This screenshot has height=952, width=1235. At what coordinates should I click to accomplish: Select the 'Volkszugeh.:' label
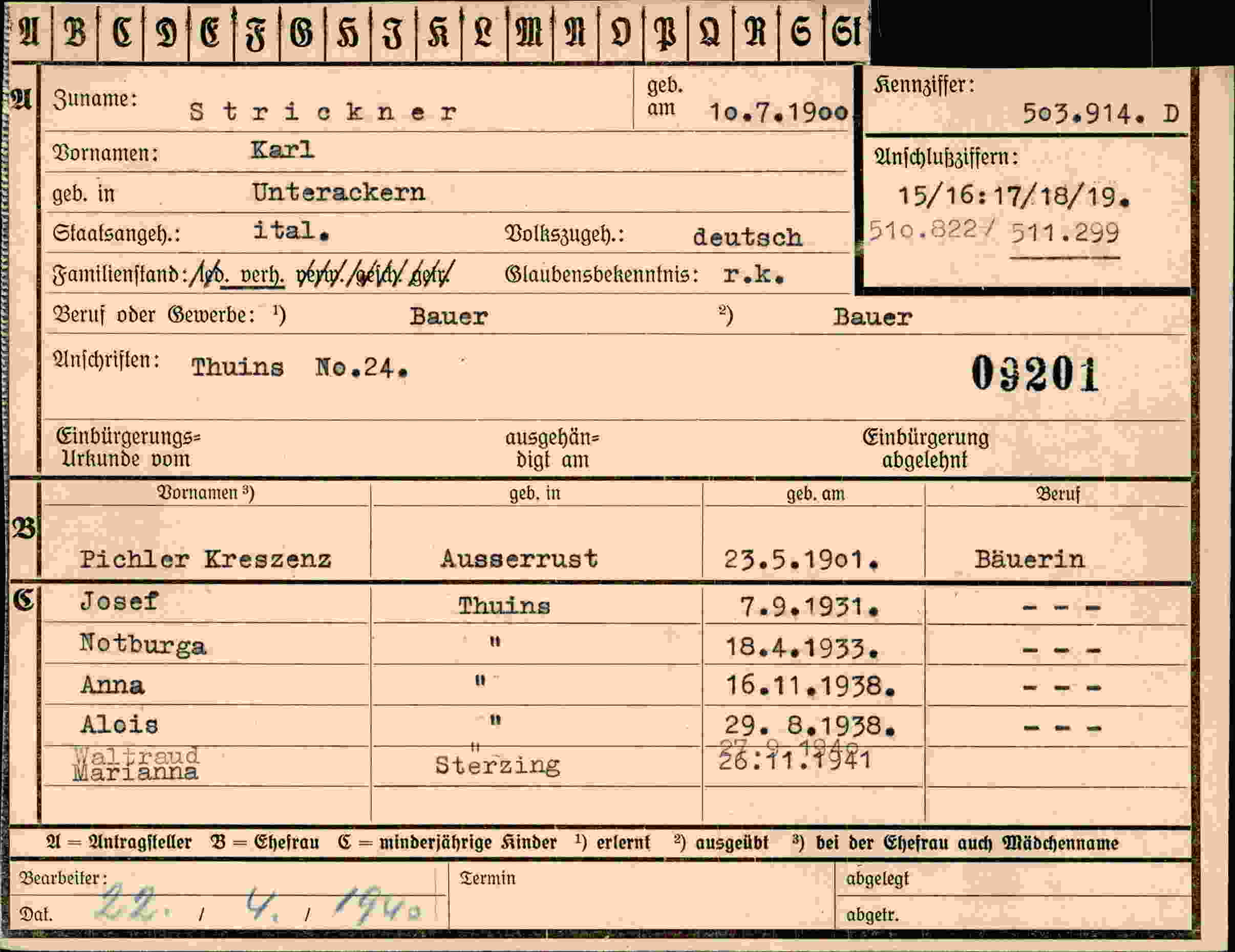pos(564,233)
